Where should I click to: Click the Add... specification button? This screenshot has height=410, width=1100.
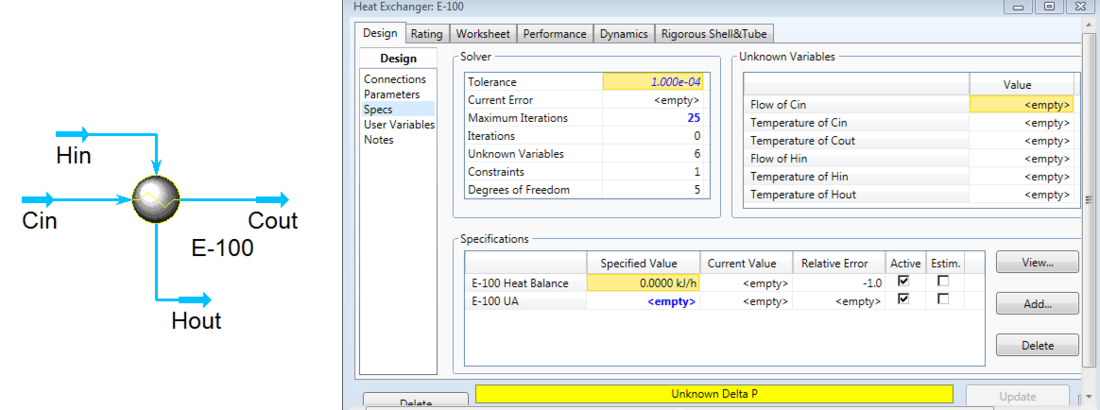[1037, 303]
